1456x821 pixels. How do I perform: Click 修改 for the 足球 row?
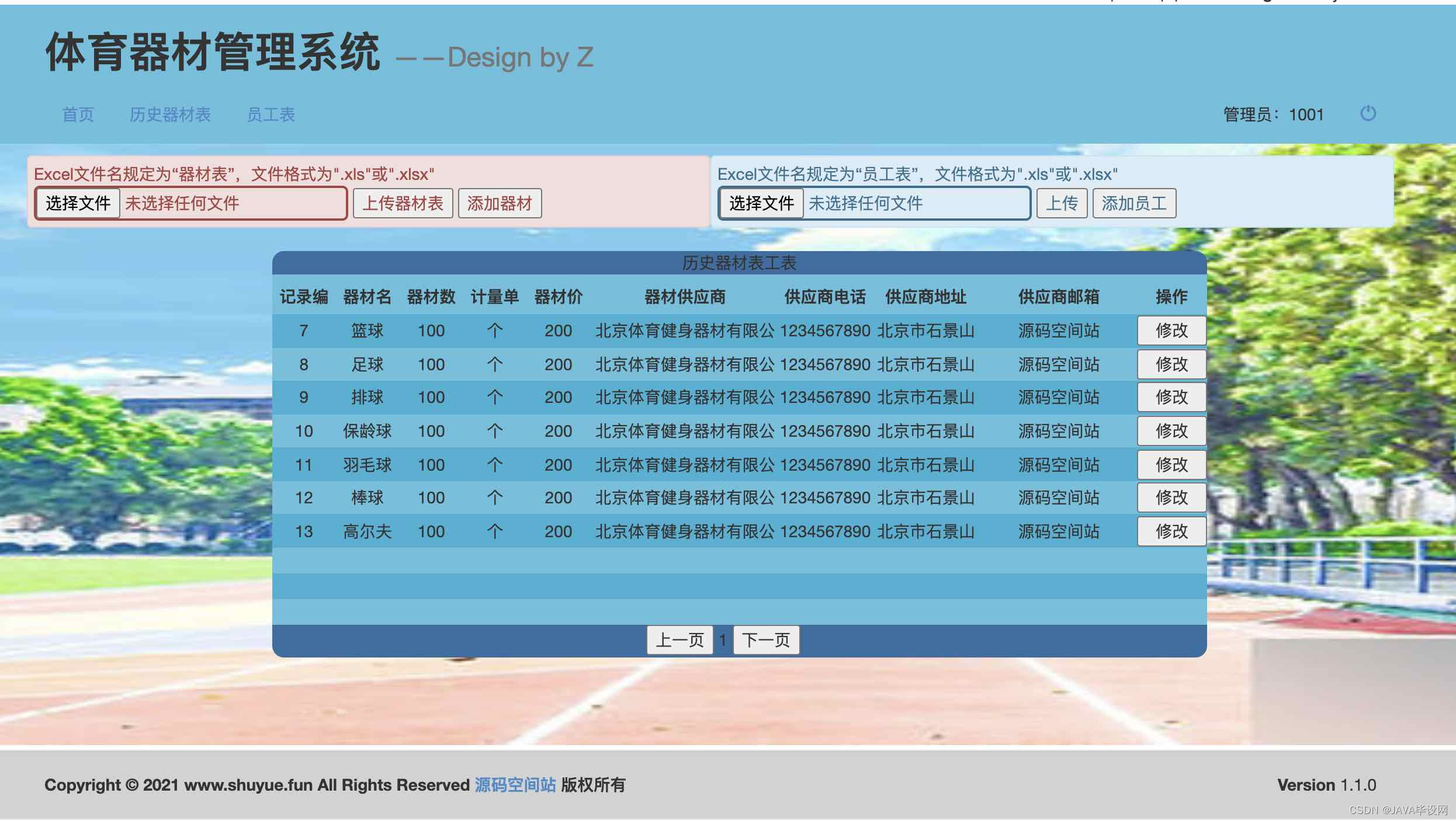(1171, 364)
